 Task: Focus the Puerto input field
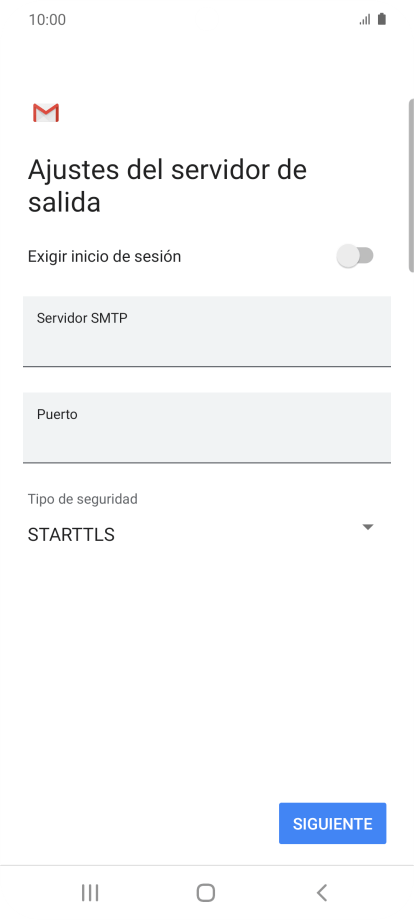pyautogui.click(x=207, y=428)
